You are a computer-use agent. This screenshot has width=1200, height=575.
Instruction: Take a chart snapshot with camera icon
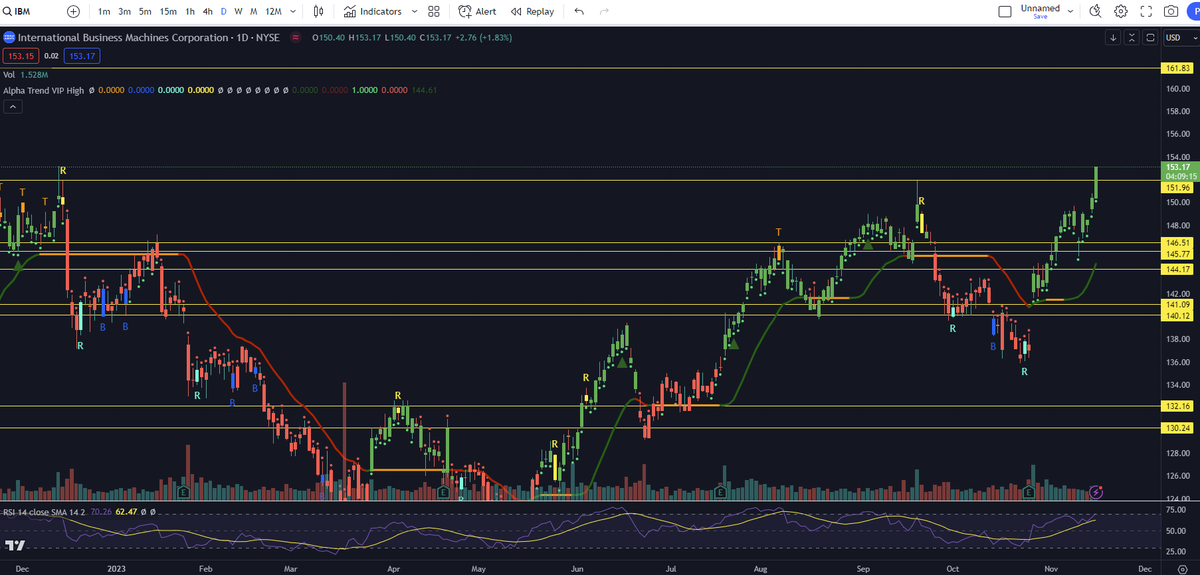(x=1171, y=12)
